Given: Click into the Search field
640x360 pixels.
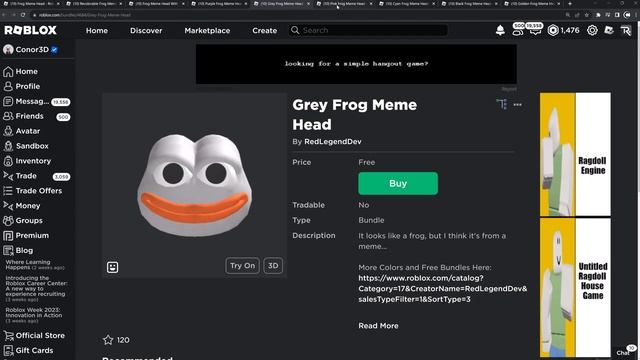Looking at the screenshot, I should click(x=368, y=30).
